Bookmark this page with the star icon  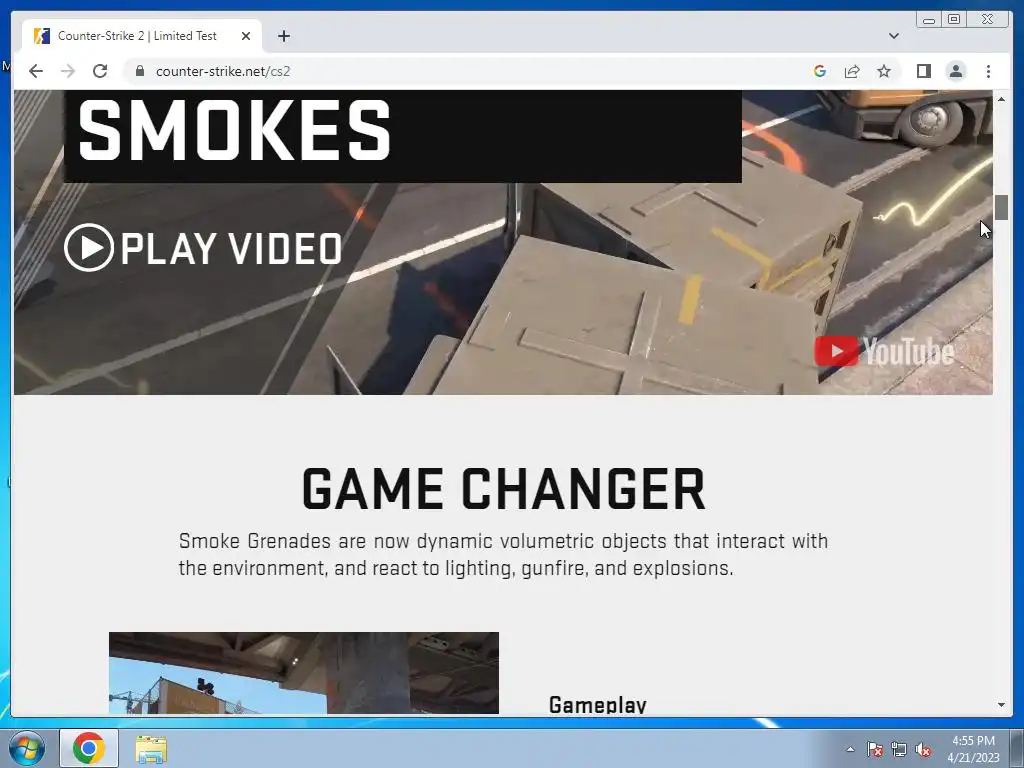pos(884,71)
